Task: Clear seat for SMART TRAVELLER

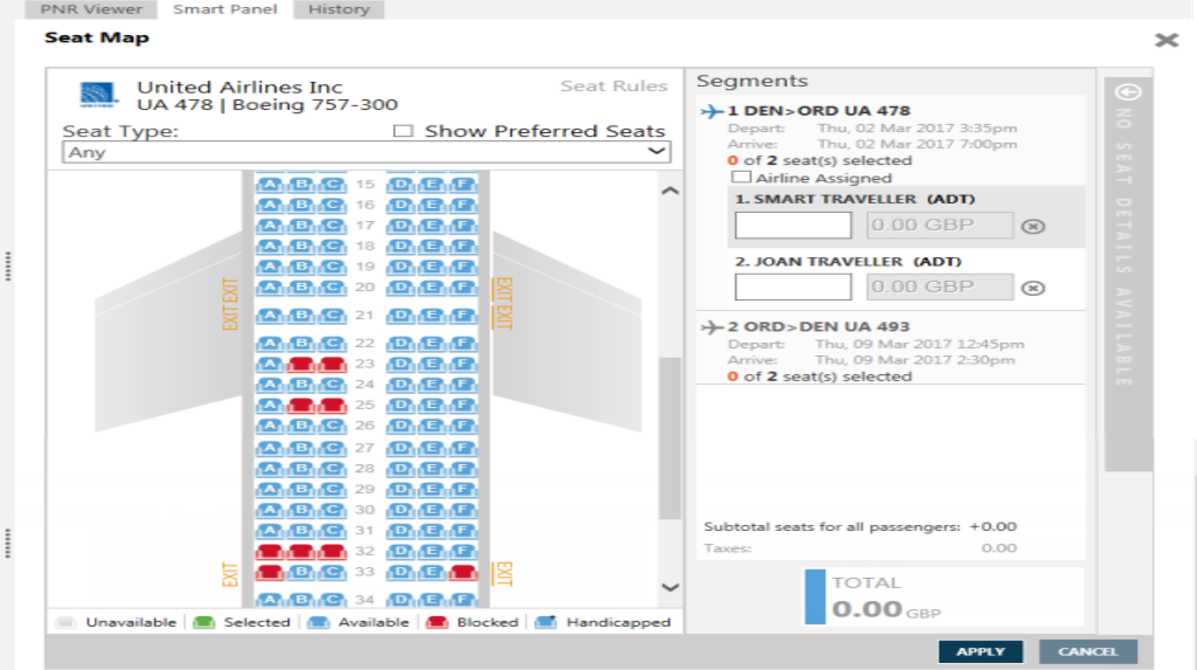Action: (1033, 226)
